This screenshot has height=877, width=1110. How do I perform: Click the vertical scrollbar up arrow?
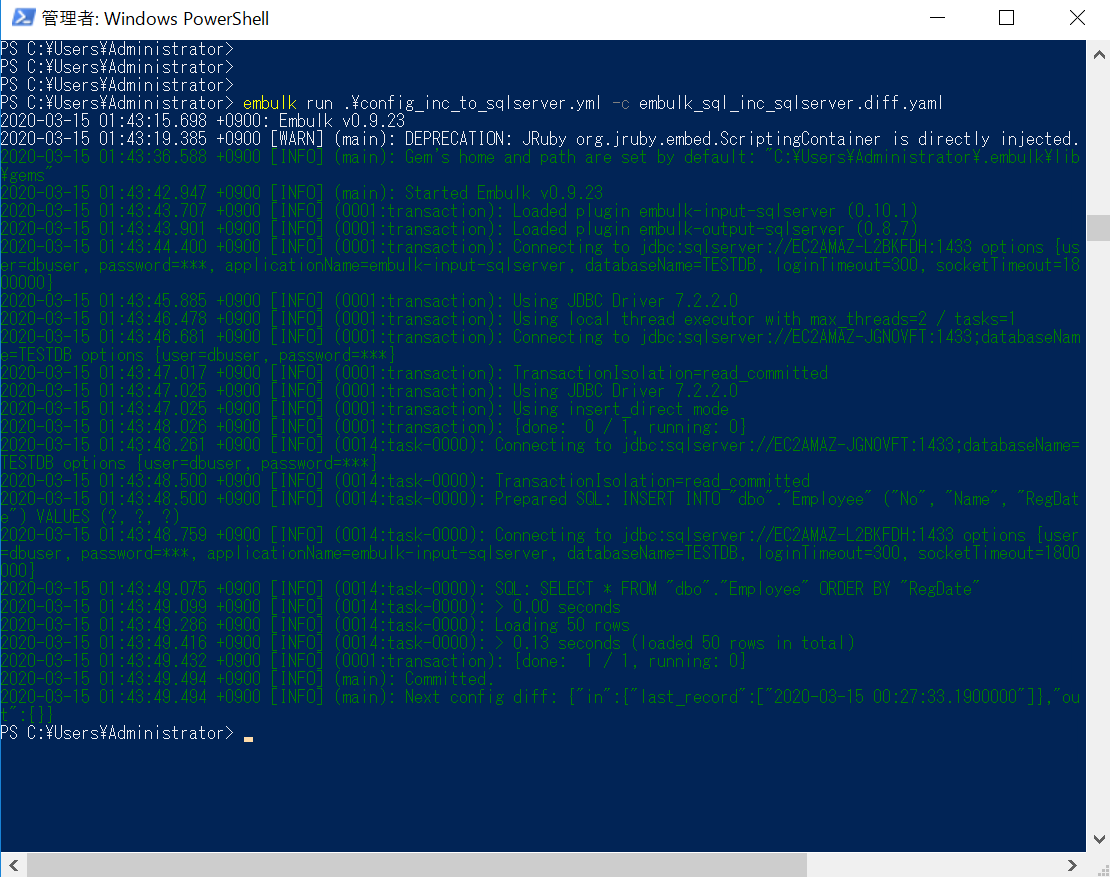click(1099, 55)
